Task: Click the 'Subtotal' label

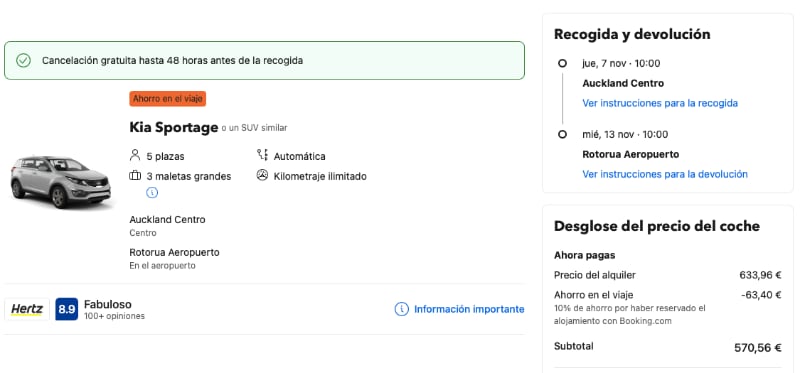Action: pyautogui.click(x=573, y=346)
